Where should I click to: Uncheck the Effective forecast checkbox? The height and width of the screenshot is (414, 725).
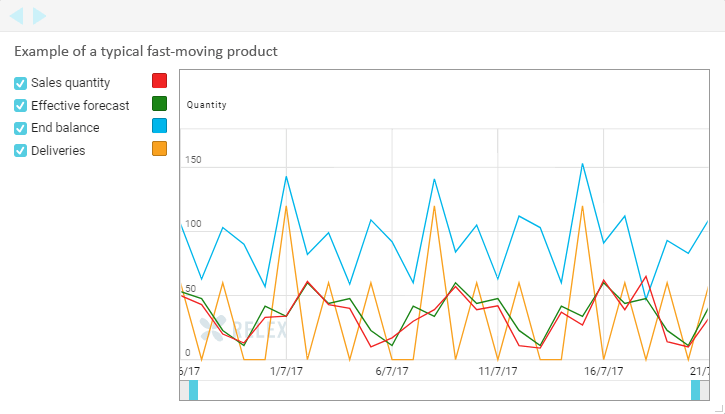click(x=20, y=105)
